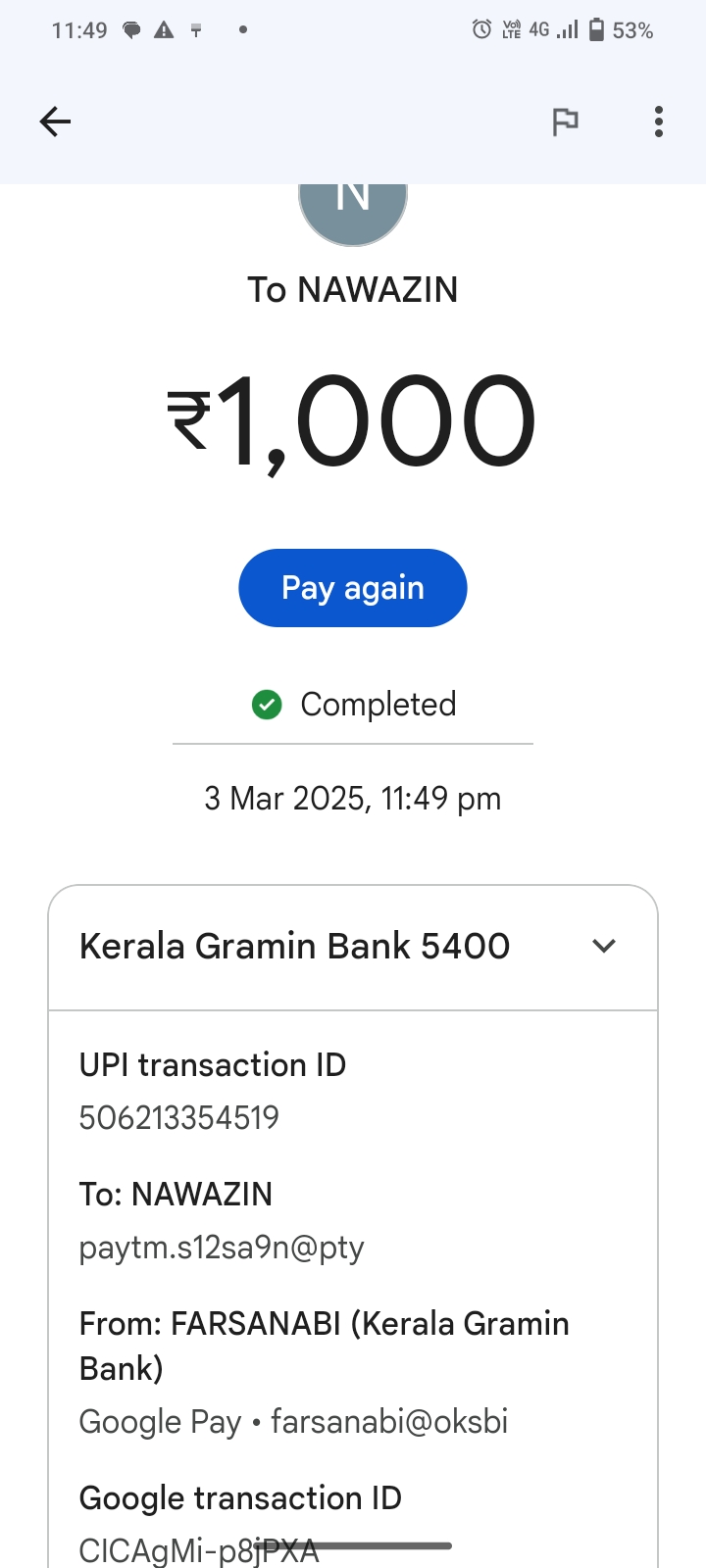Tap the warning triangle notification icon
Image resolution: width=706 pixels, height=1568 pixels.
164,30
